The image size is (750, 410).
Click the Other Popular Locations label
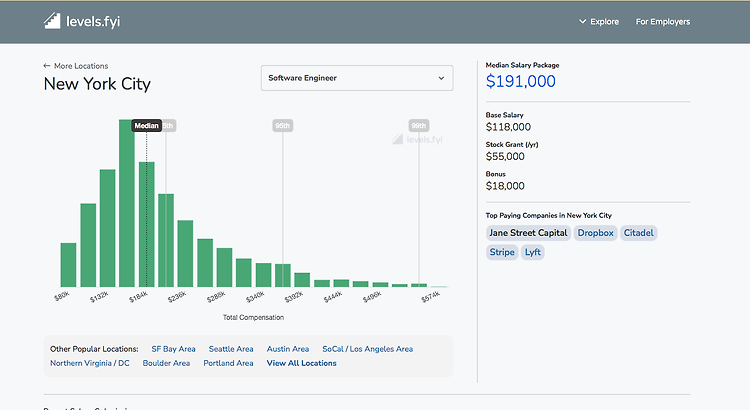[x=94, y=349]
